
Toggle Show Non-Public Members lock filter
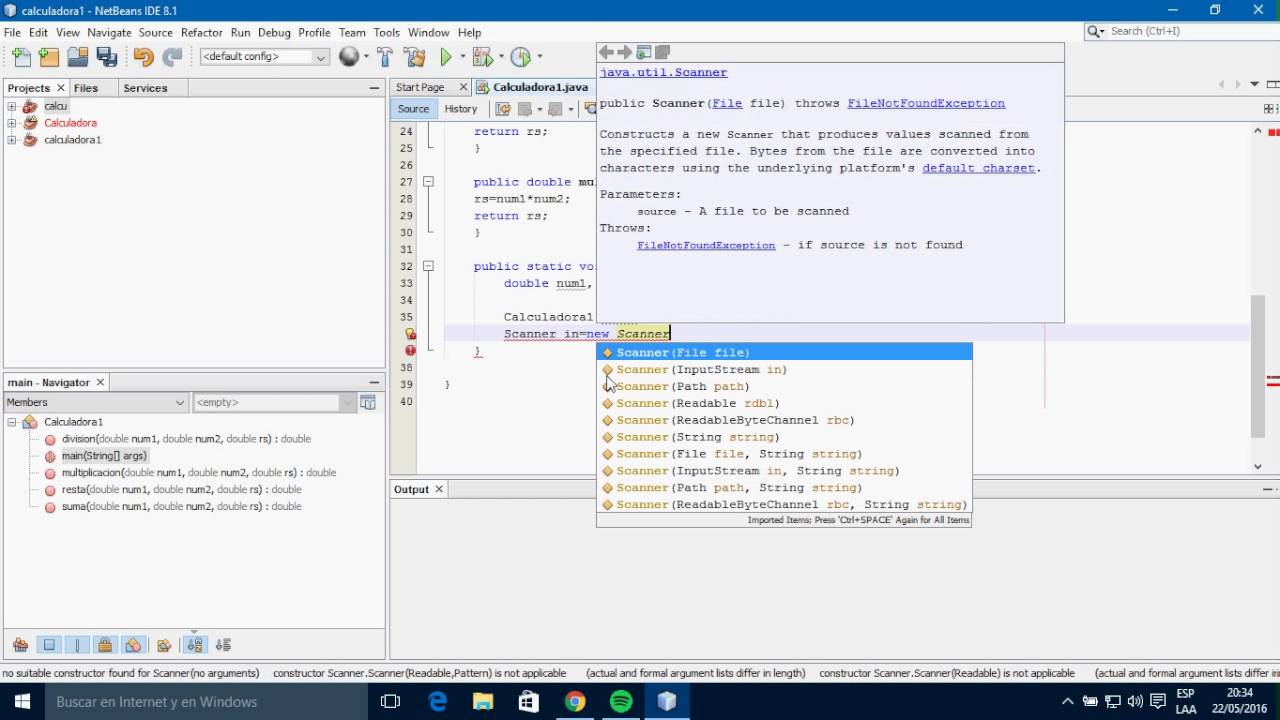tap(105, 645)
